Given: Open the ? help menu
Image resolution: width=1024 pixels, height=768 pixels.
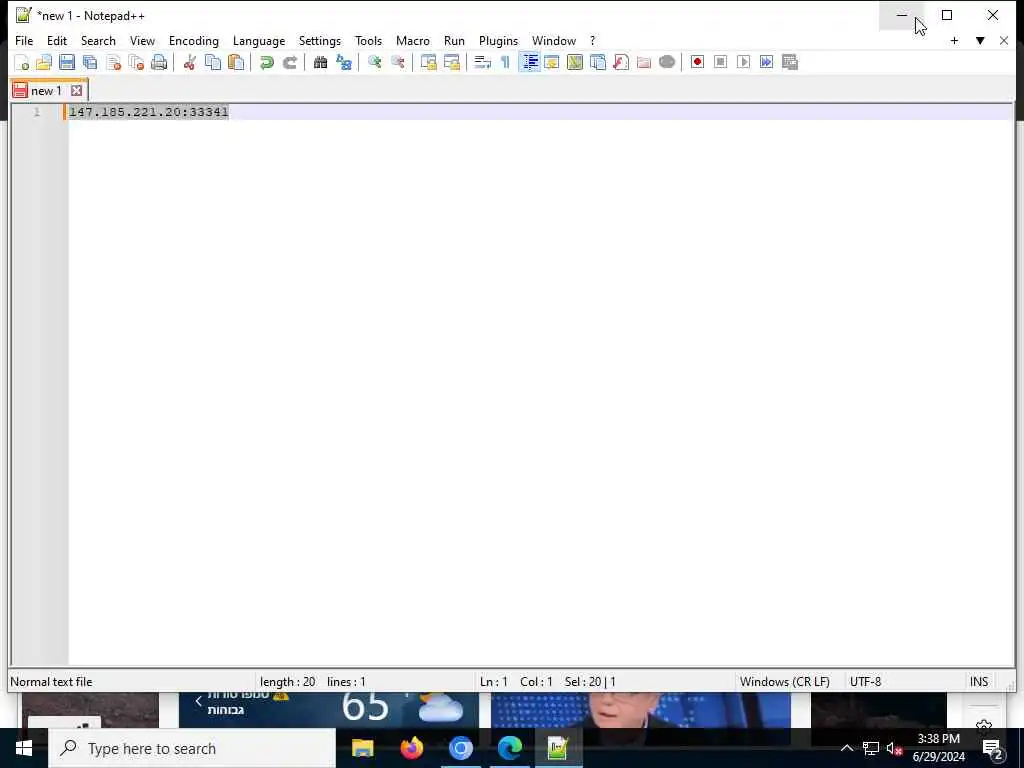Looking at the screenshot, I should pyautogui.click(x=592, y=40).
